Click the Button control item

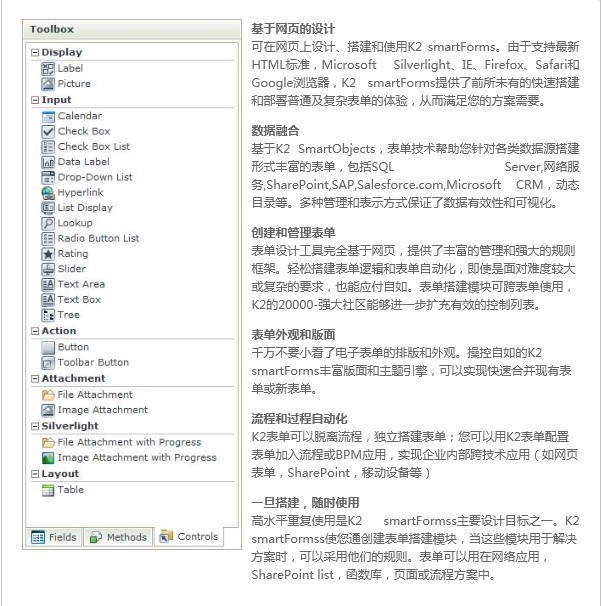pos(73,347)
